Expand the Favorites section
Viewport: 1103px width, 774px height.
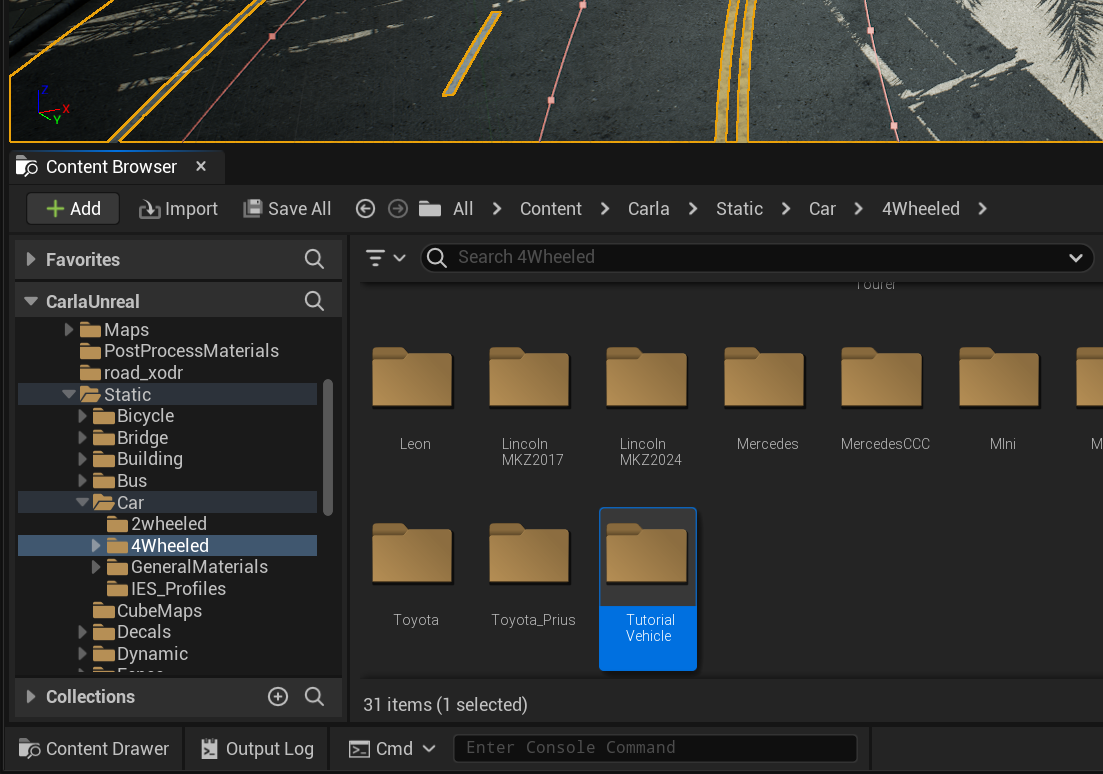click(31, 260)
